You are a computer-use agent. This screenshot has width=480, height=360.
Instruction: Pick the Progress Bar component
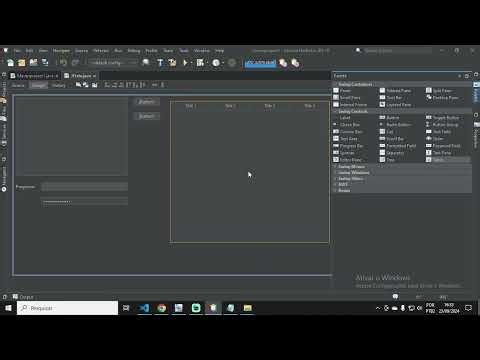(x=348, y=146)
